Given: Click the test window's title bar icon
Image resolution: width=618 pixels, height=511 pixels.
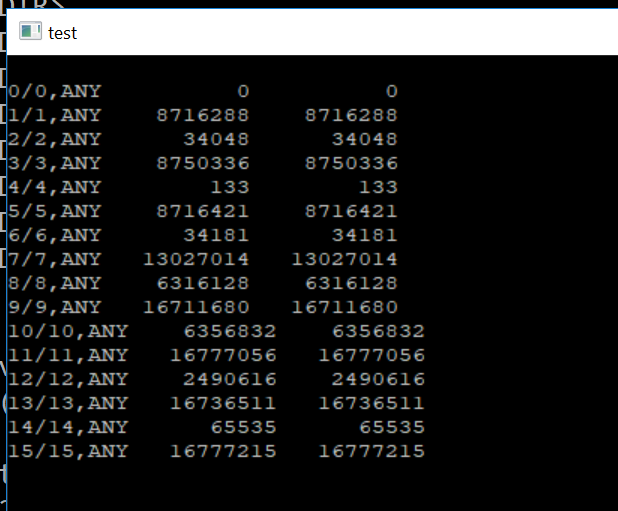Looking at the screenshot, I should 30,31.
